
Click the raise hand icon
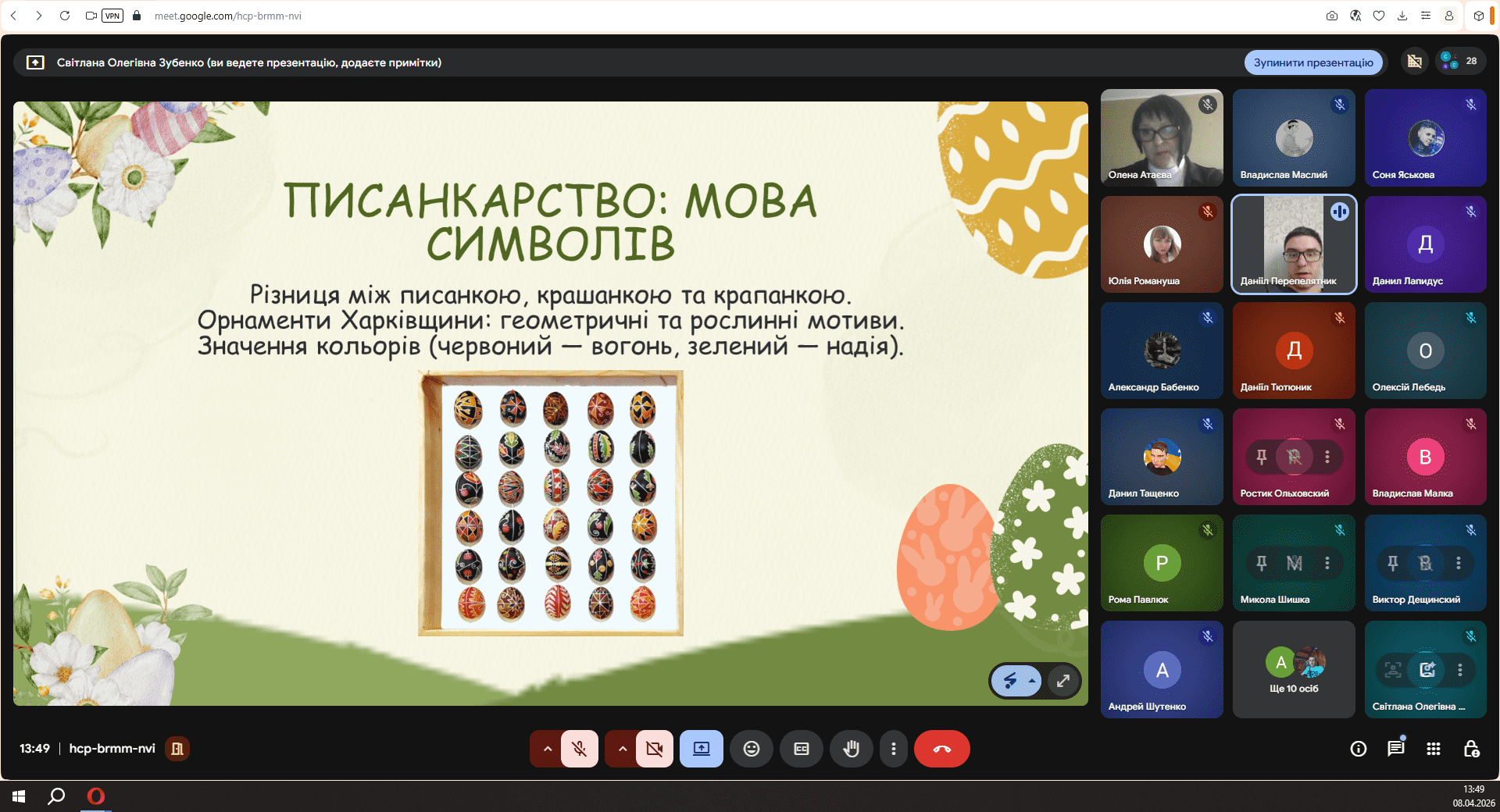point(851,749)
